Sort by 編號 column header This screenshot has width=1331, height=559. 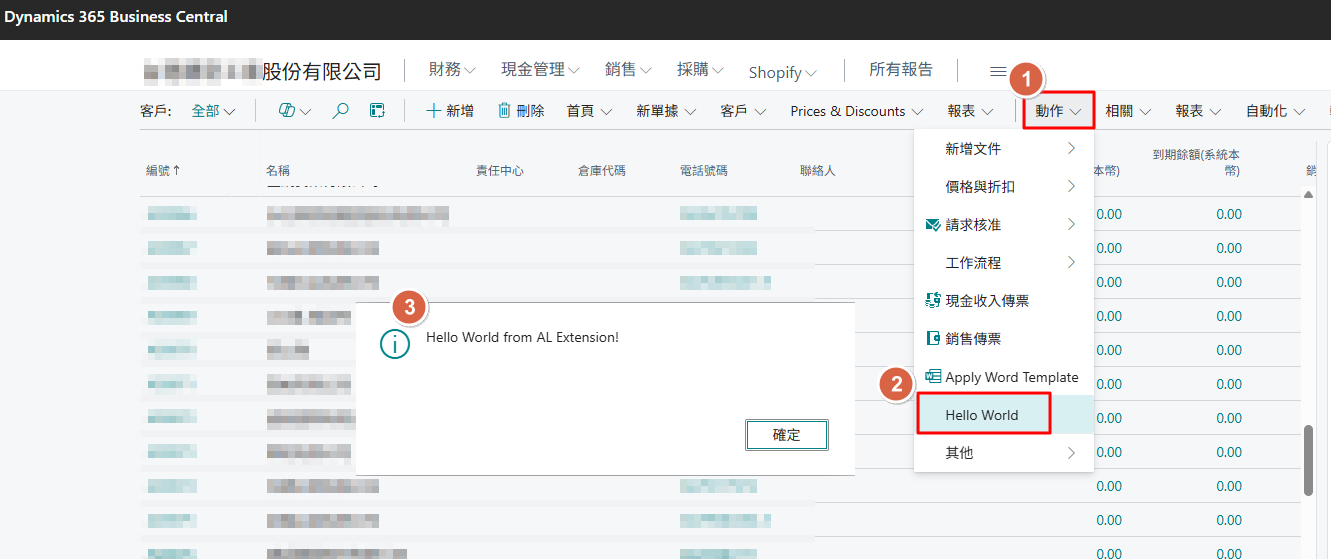coord(163,171)
